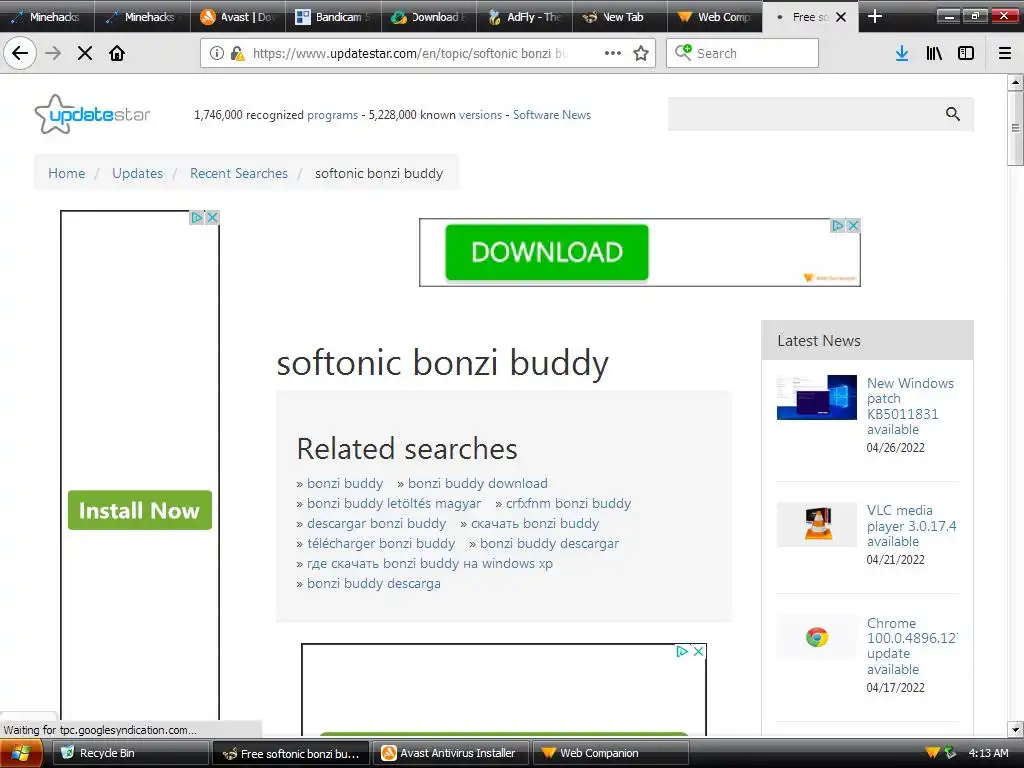Click Web Companion tray icon
The width and height of the screenshot is (1024, 768).
(x=933, y=753)
